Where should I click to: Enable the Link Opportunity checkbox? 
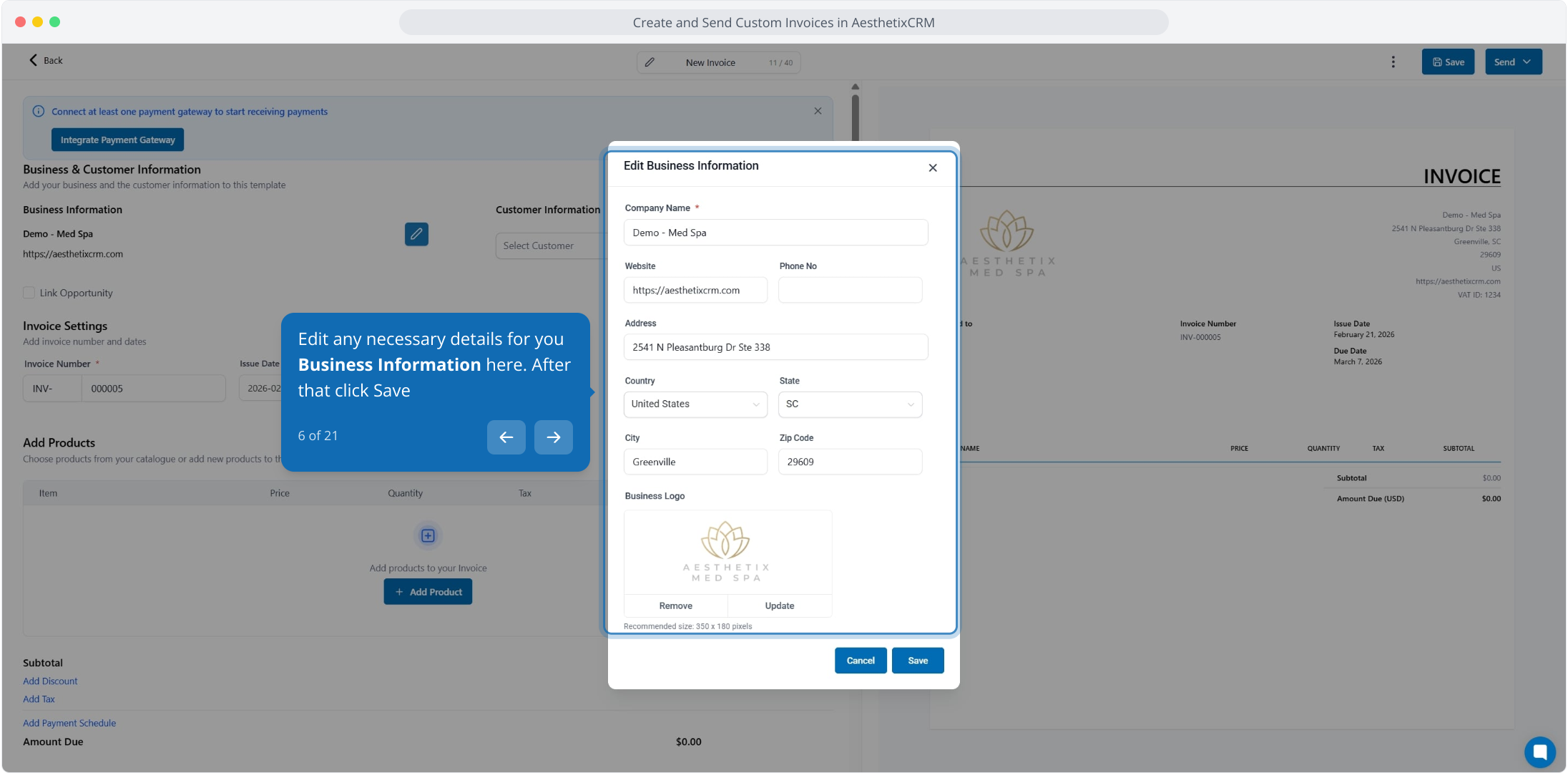tap(29, 293)
